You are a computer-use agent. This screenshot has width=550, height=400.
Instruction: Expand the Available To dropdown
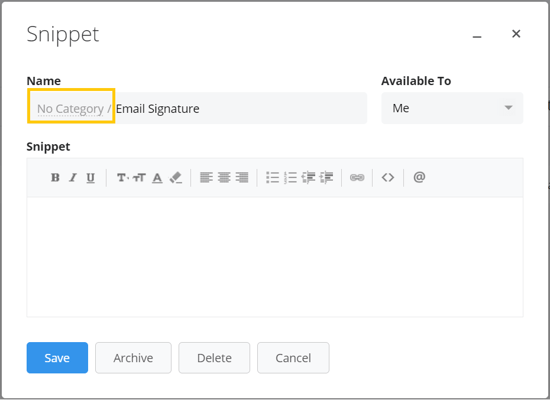[x=452, y=108]
